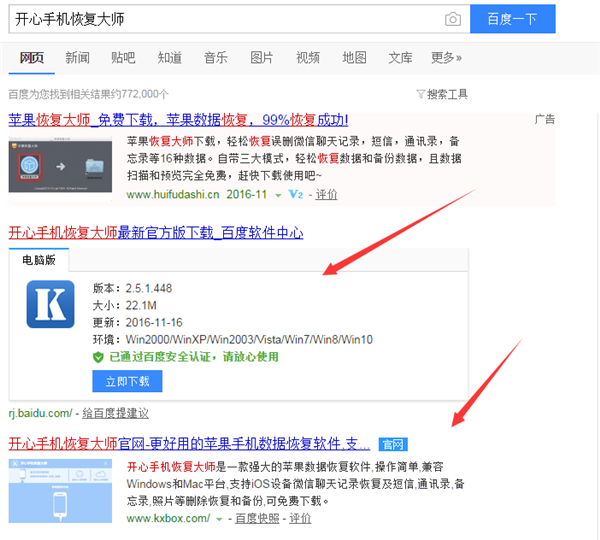Viewport: 600px width, 540px height.
Task: Click the 百度一下 search button
Action: [512, 19]
